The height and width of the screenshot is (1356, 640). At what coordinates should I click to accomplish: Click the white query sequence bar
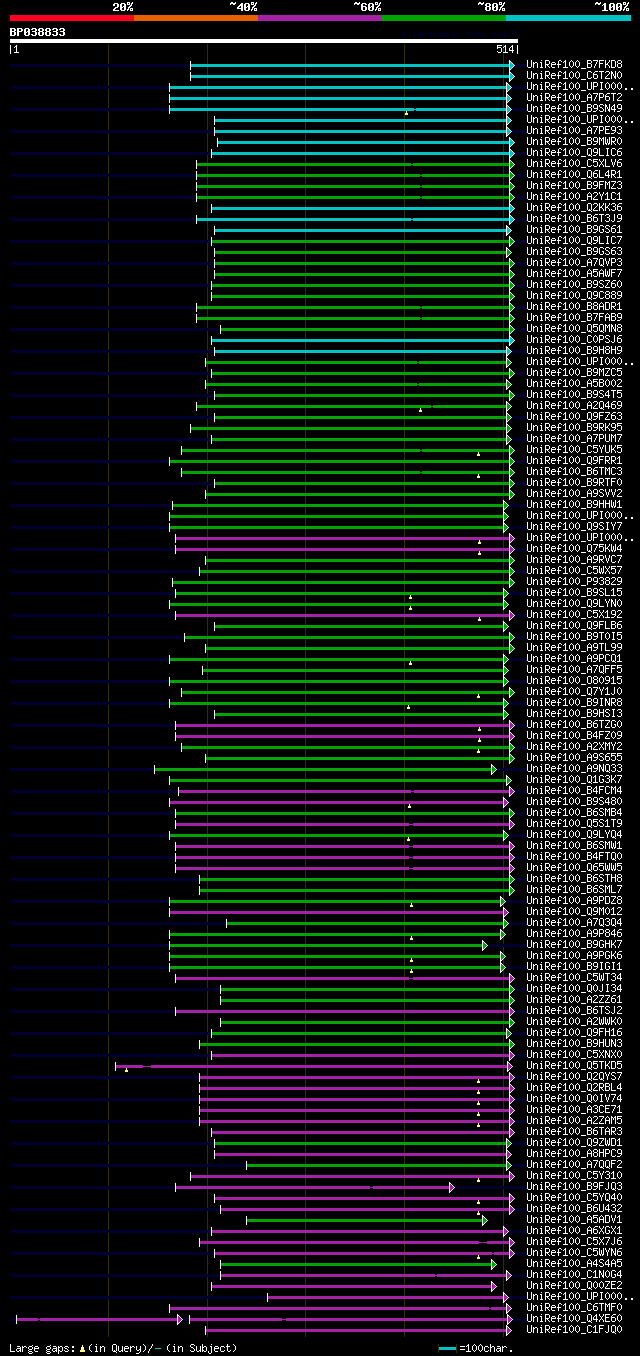[x=264, y=41]
